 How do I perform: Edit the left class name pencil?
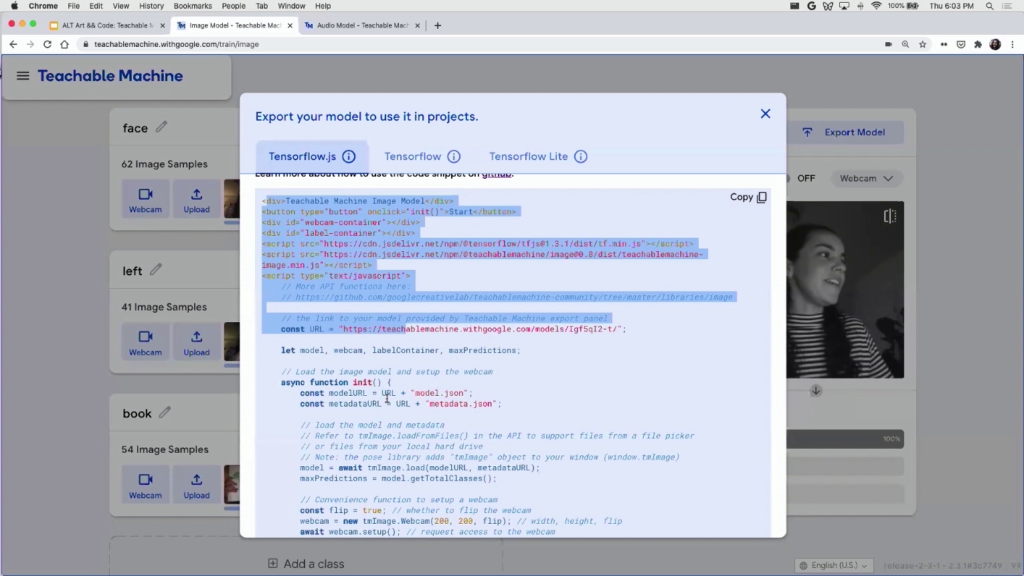point(155,269)
